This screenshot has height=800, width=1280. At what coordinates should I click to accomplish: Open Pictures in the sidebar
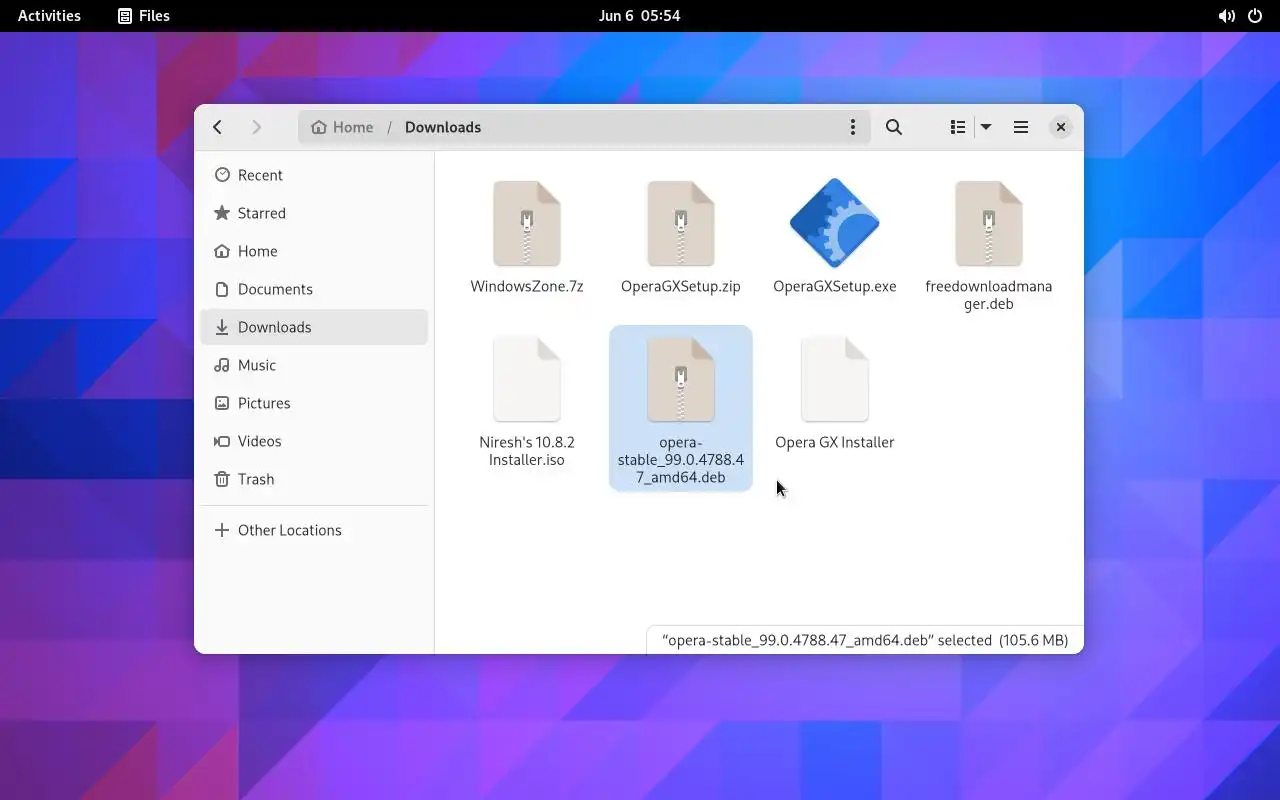[314, 403]
